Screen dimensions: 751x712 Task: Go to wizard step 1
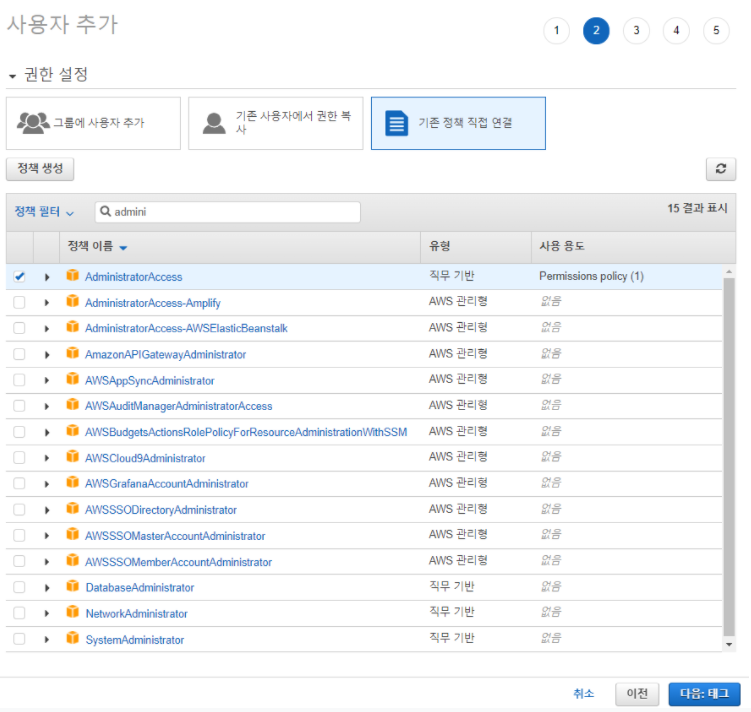[557, 31]
